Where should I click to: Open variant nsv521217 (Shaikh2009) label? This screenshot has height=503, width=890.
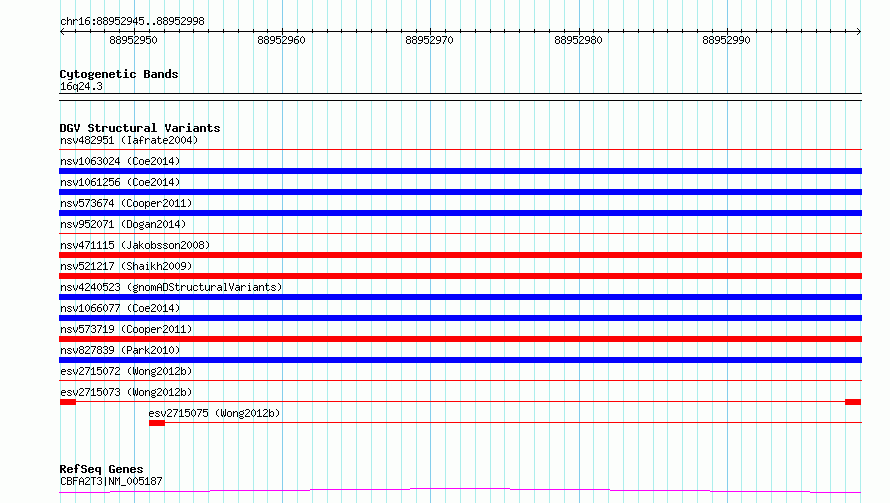click(x=126, y=266)
